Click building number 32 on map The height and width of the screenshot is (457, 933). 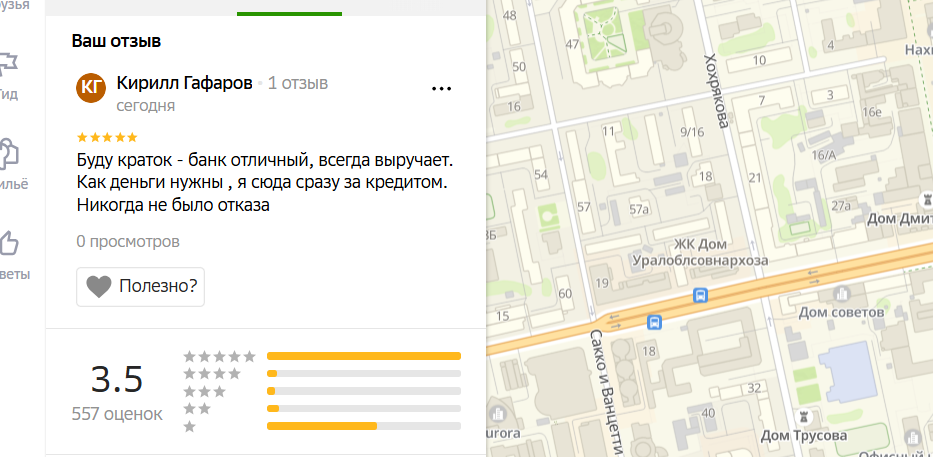coord(754,389)
